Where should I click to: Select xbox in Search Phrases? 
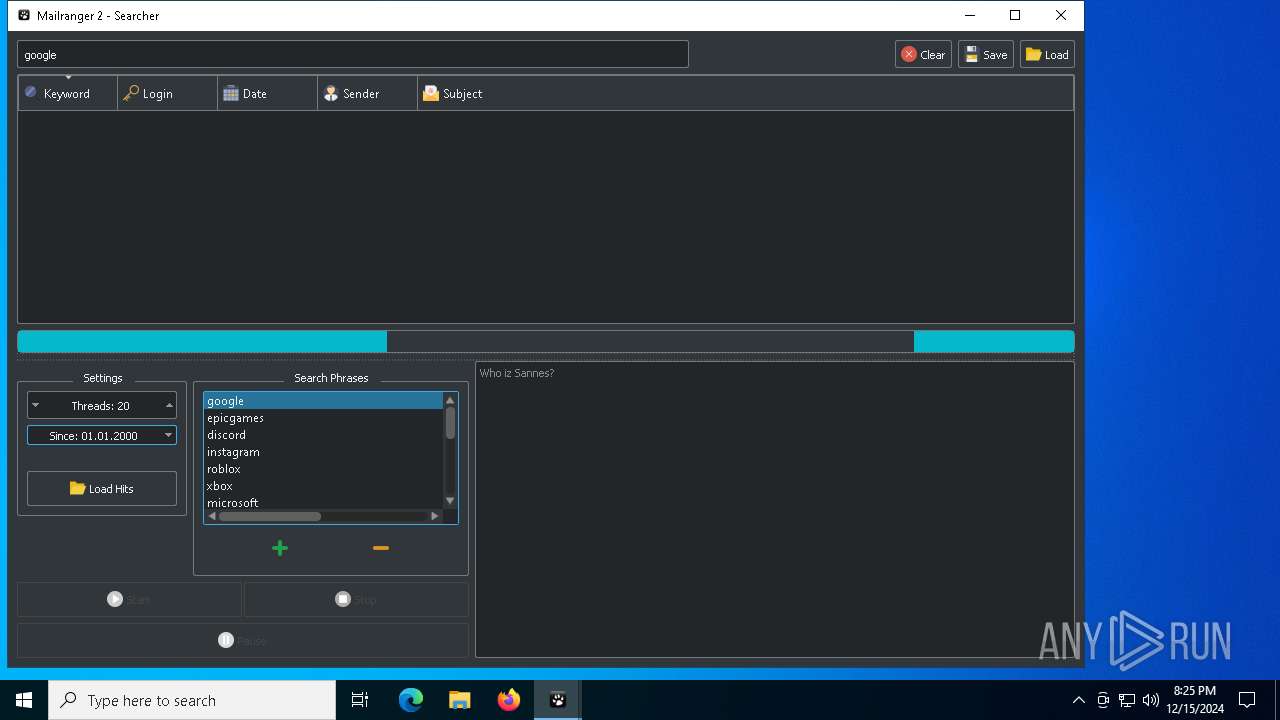(323, 486)
